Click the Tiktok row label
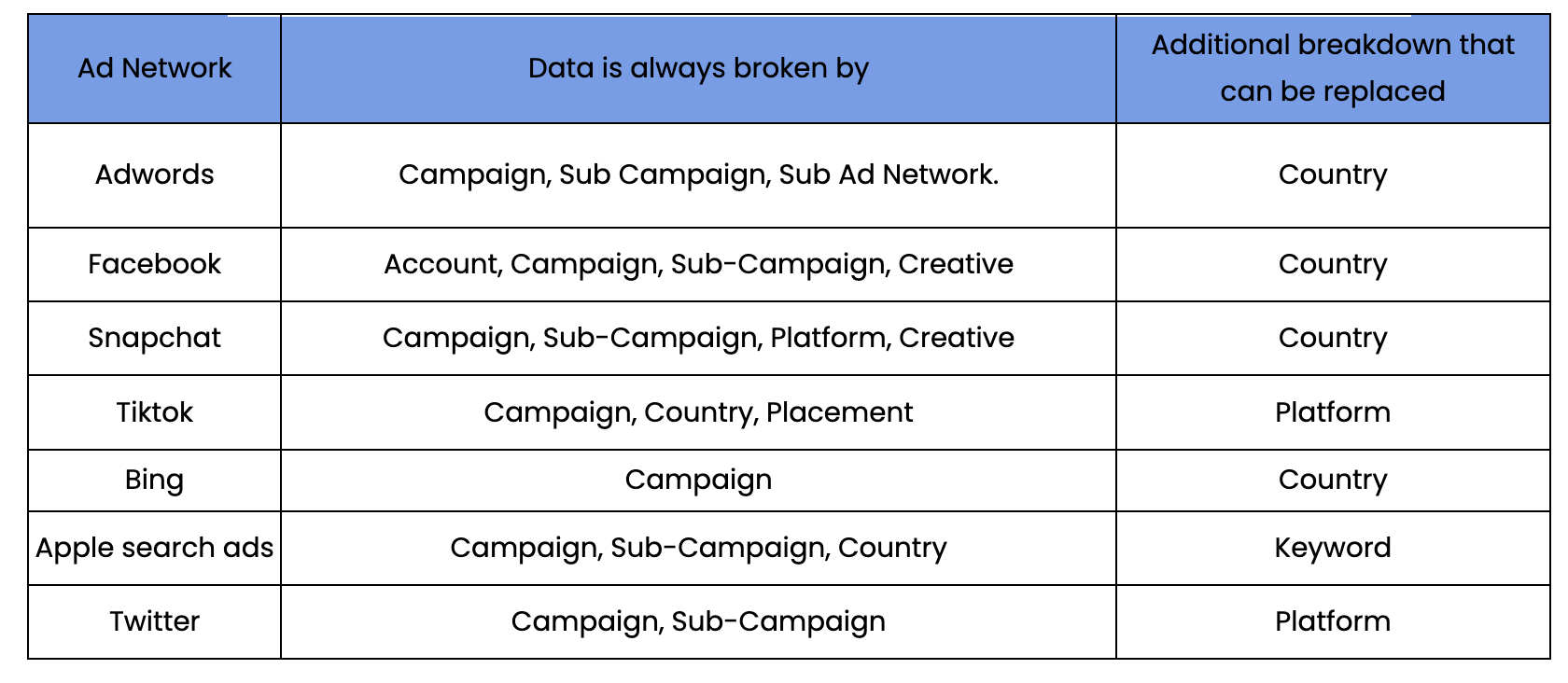Viewport: 1568px width, 683px height. (154, 412)
